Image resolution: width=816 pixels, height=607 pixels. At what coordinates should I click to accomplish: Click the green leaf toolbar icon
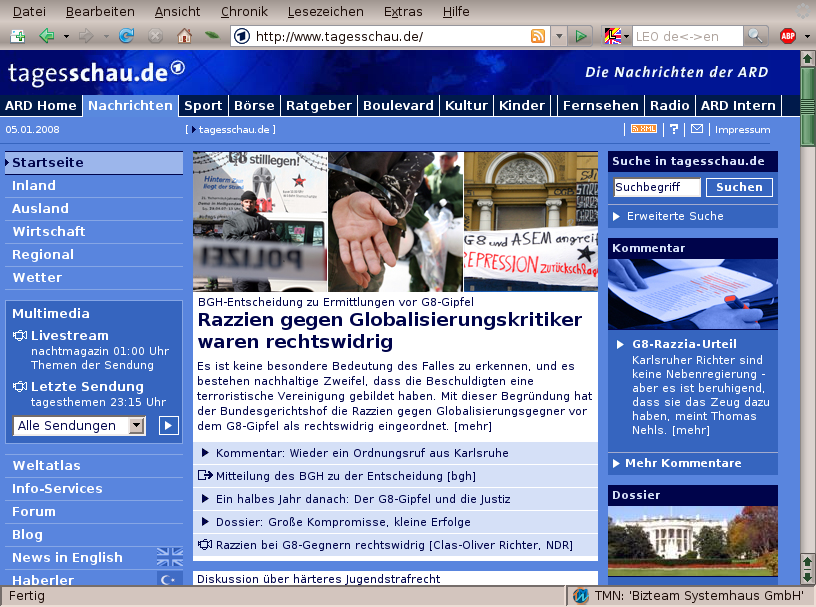212,35
